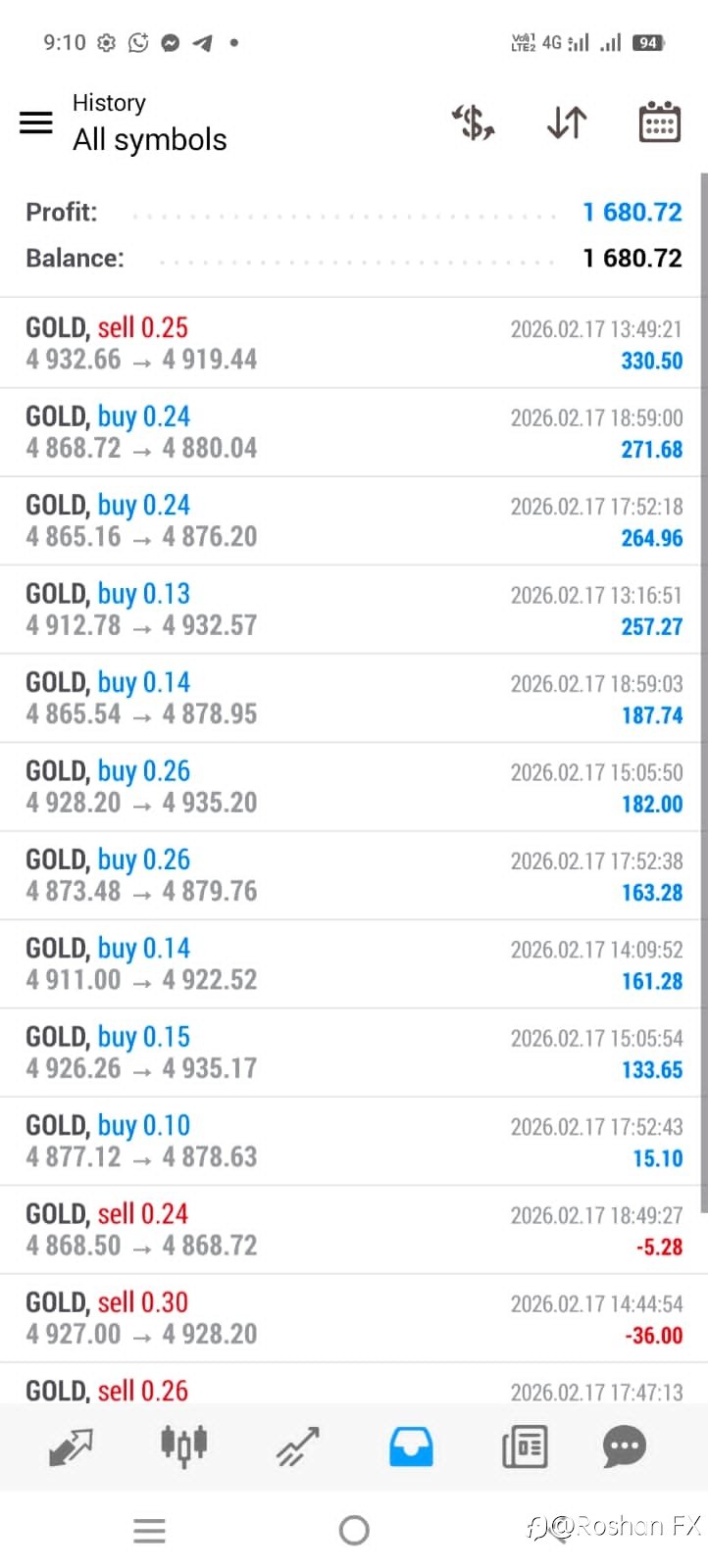Screen dimensions: 708x1568
Task: Select the History inbox tab
Action: pyautogui.click(x=411, y=1446)
